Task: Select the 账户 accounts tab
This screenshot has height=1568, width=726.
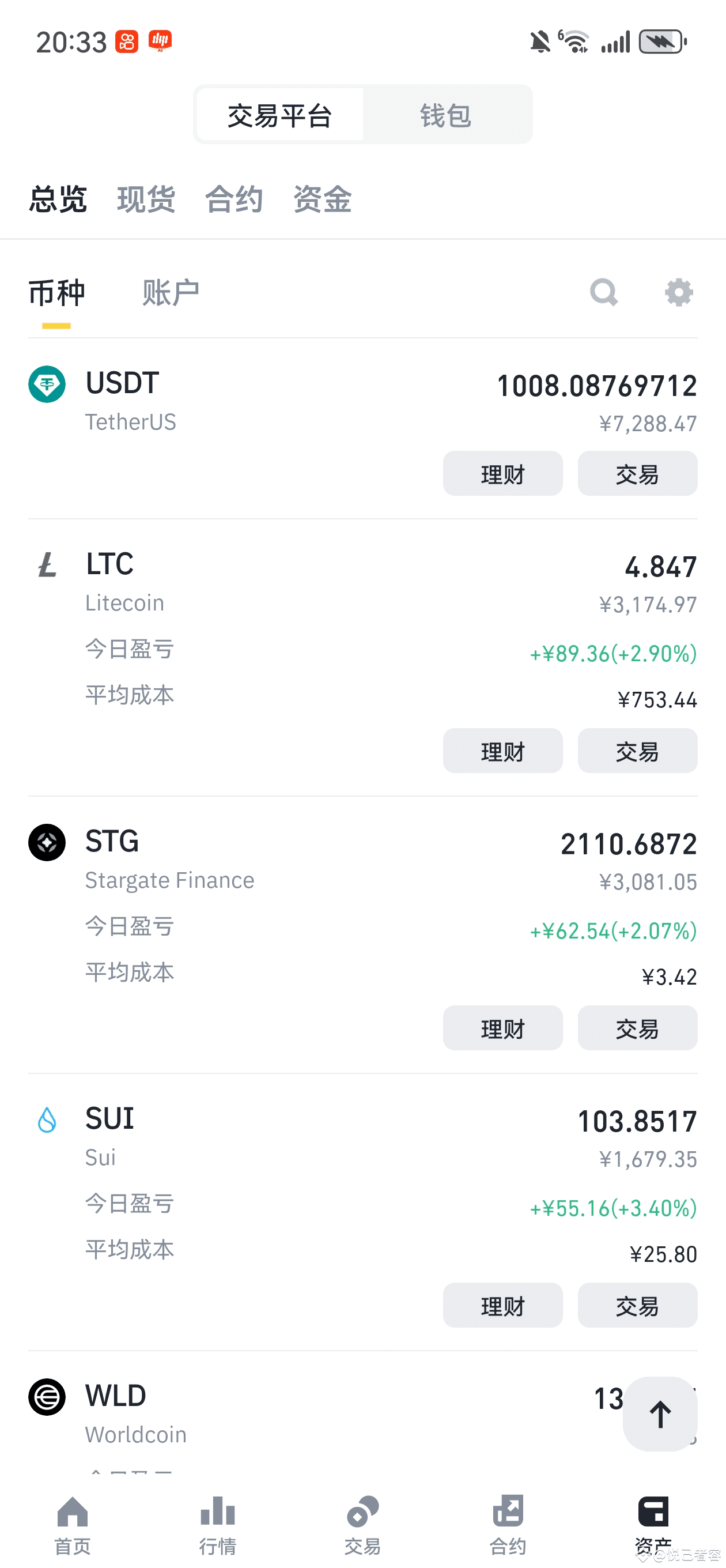Action: click(x=171, y=293)
